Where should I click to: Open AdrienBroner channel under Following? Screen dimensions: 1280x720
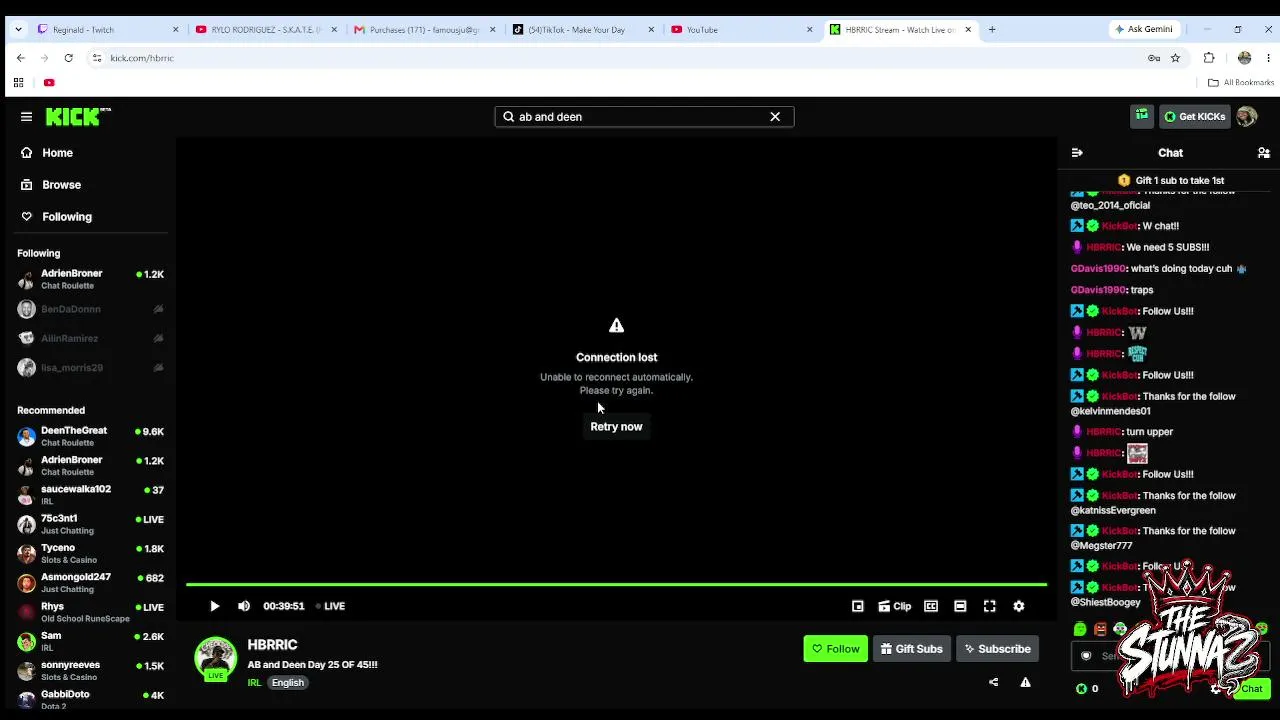pyautogui.click(x=90, y=279)
